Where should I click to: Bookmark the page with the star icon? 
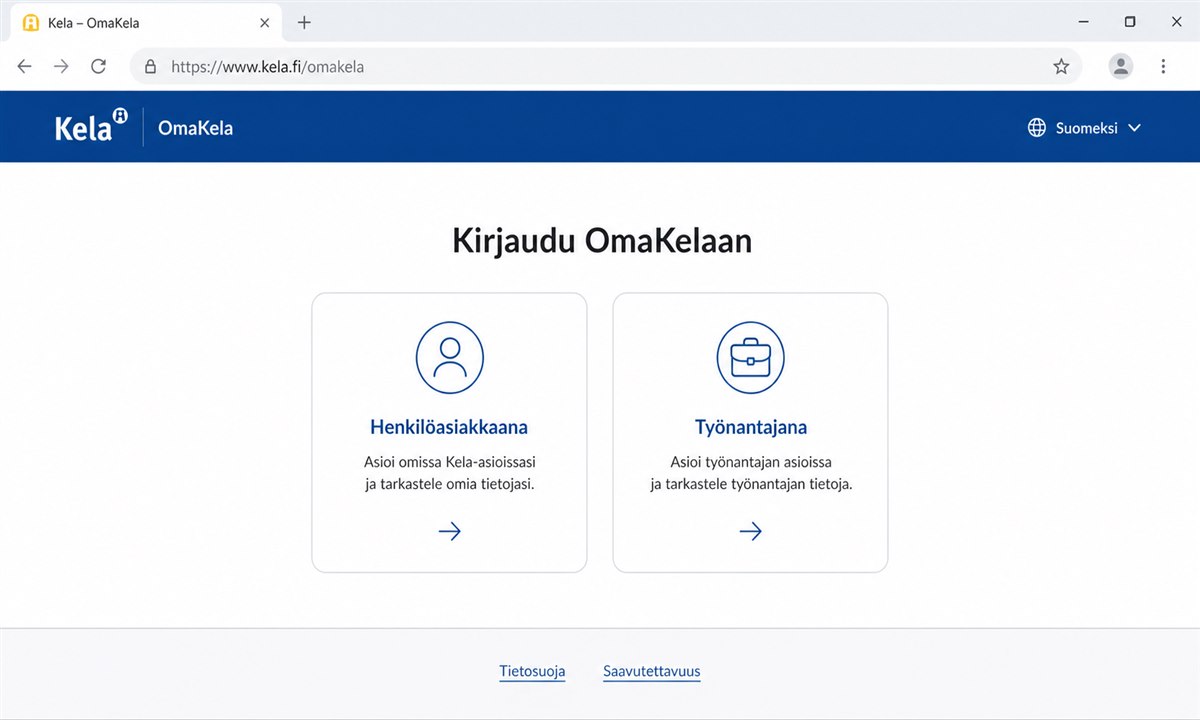pyautogui.click(x=1061, y=67)
